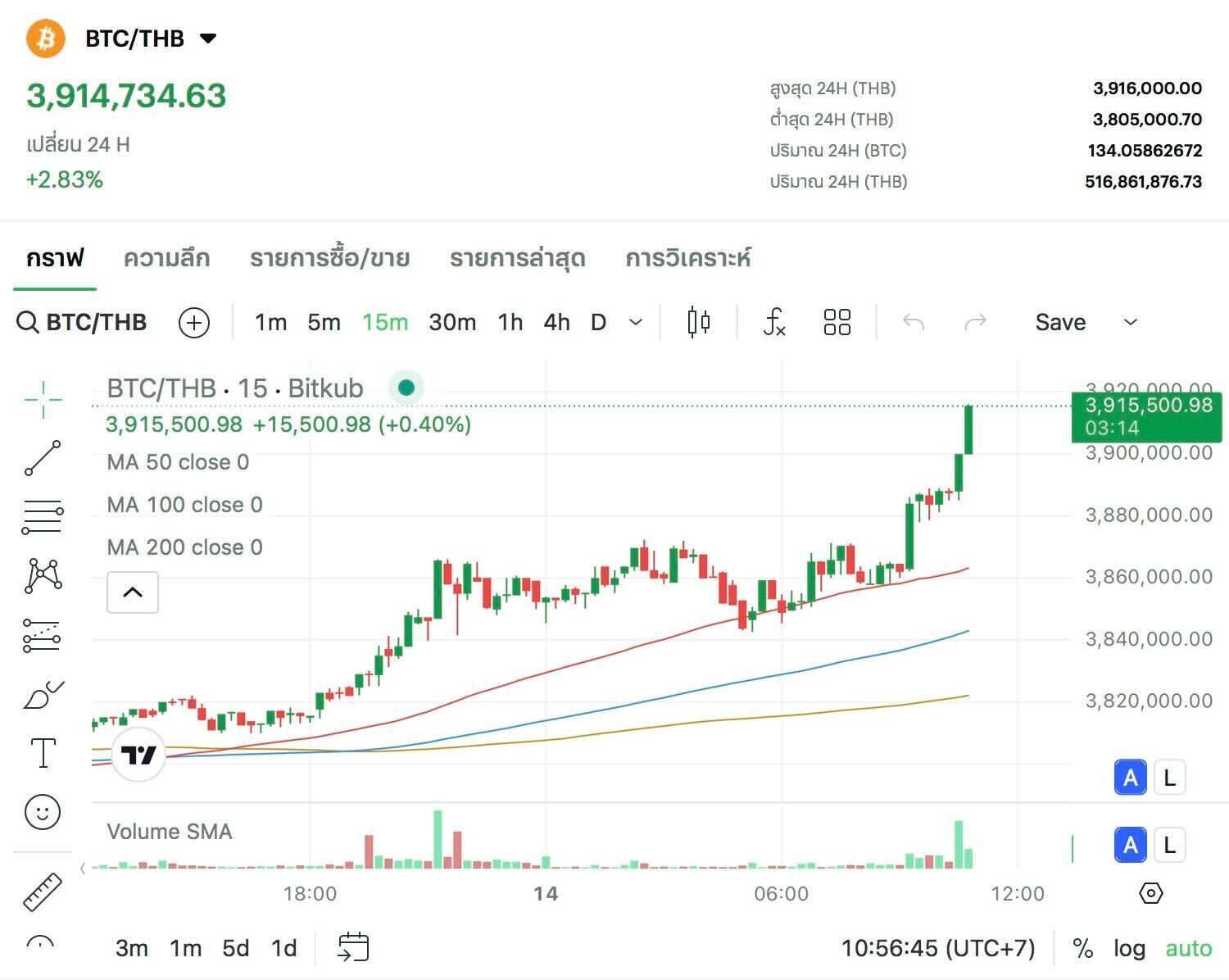Toggle auto scale 'A' on price axis

[x=1131, y=777]
